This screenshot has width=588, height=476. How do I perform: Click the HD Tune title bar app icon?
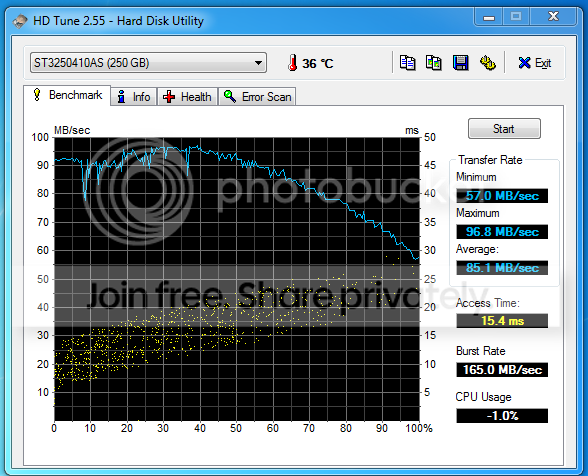pos(20,21)
